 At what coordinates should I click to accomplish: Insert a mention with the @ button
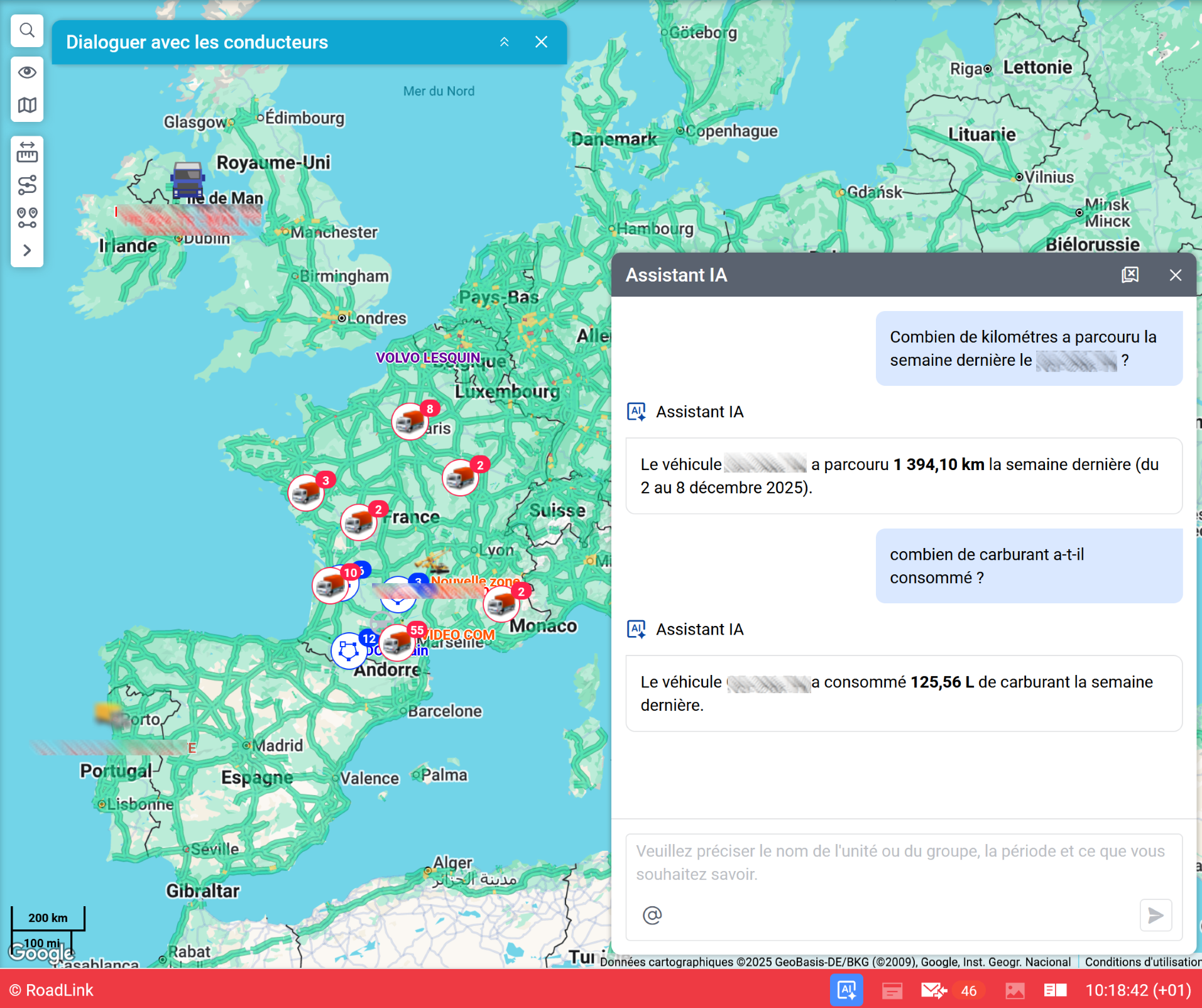[652, 915]
